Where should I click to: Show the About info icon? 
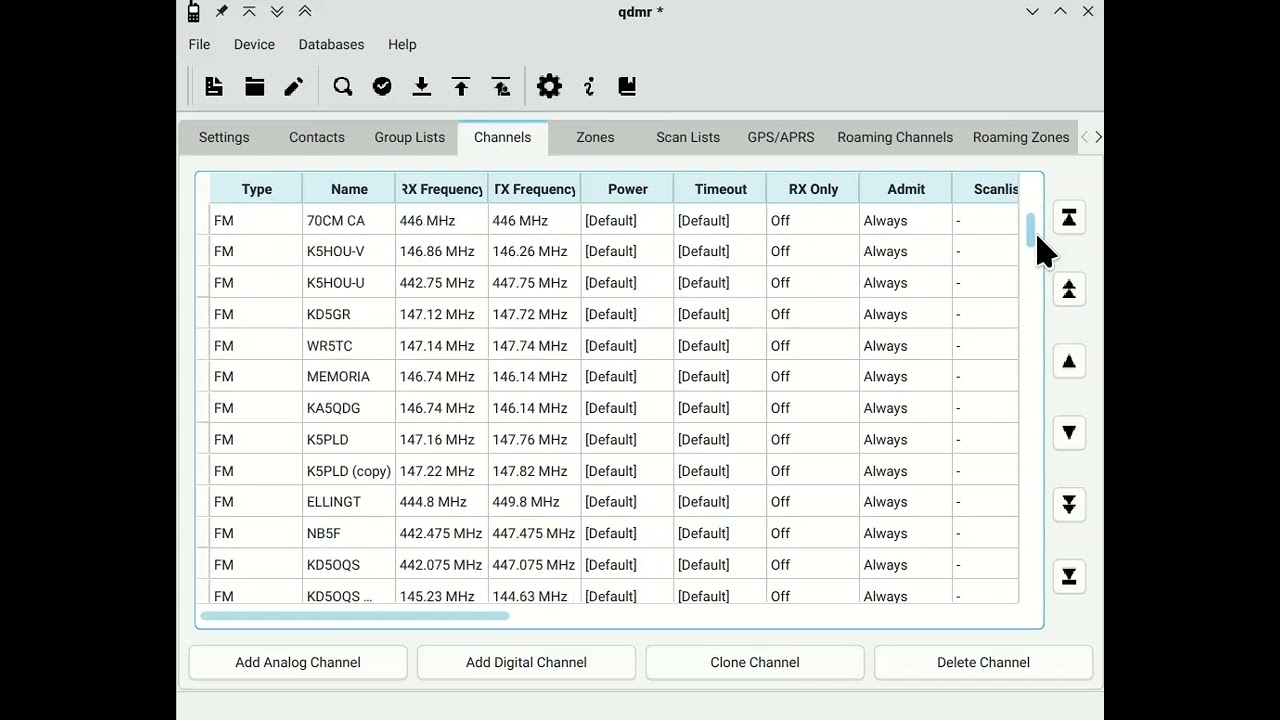pyautogui.click(x=589, y=87)
